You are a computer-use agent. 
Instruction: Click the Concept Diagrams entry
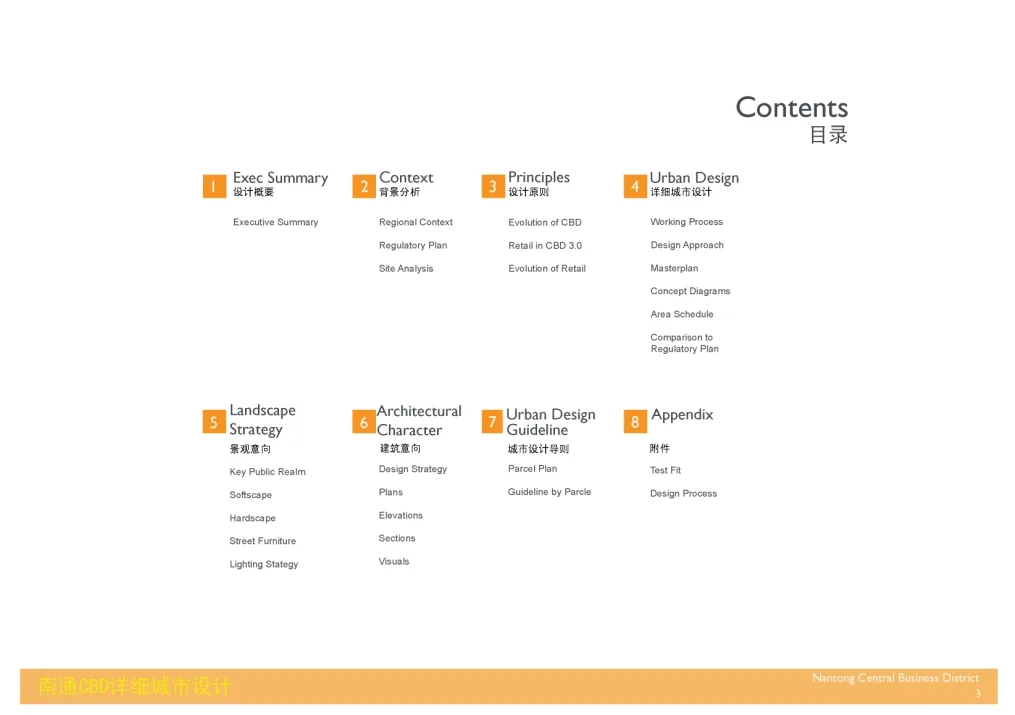tap(690, 291)
